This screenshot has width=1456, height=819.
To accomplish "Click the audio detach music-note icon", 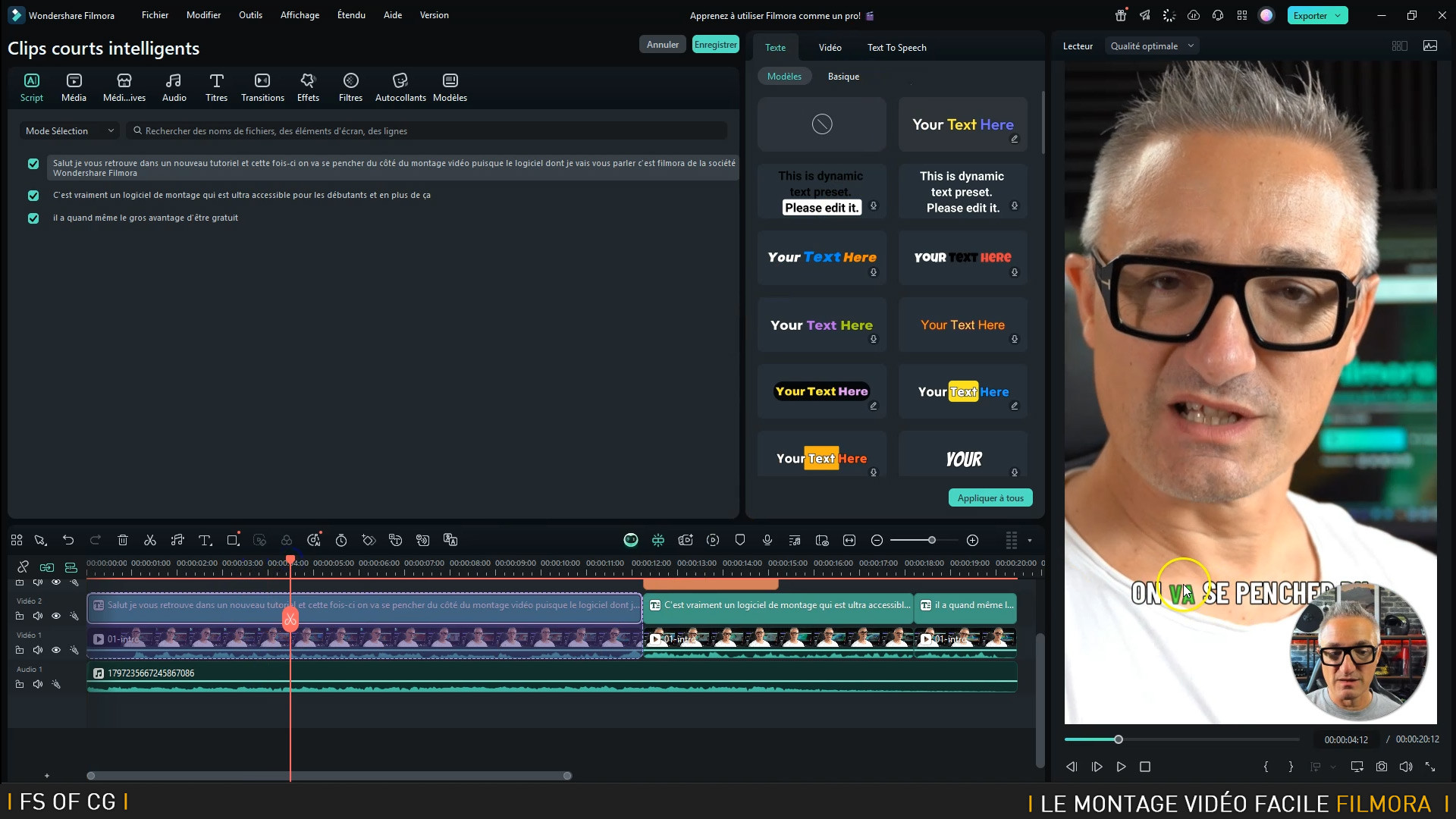I will click(177, 540).
